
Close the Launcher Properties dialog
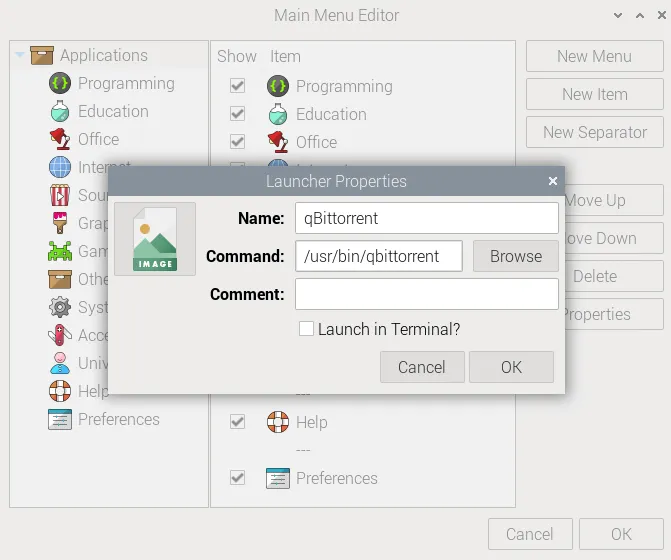[x=553, y=181]
